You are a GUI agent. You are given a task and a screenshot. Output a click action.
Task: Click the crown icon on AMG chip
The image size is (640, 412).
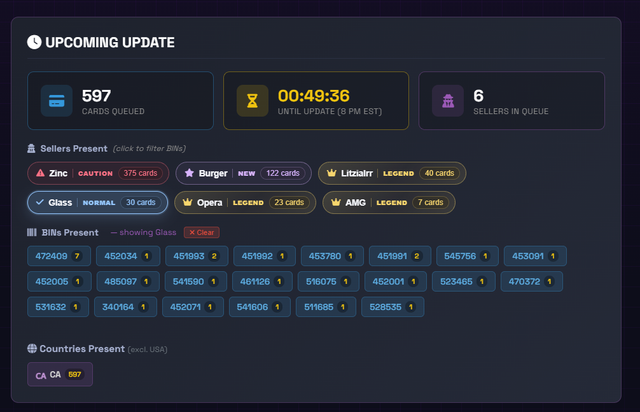point(336,202)
